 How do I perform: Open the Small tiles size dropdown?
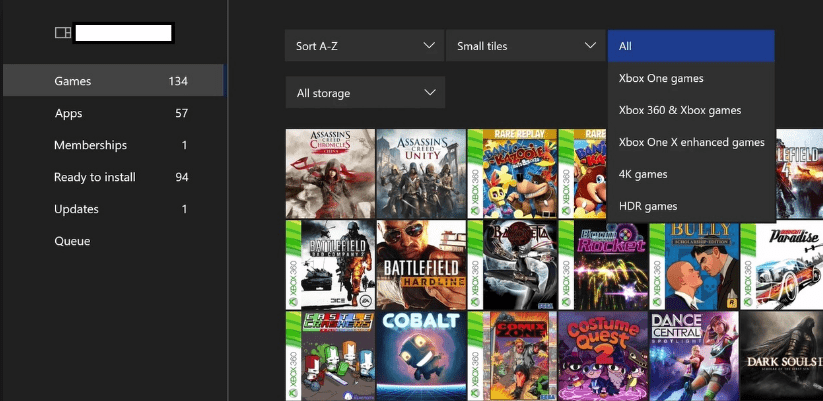tap(525, 46)
